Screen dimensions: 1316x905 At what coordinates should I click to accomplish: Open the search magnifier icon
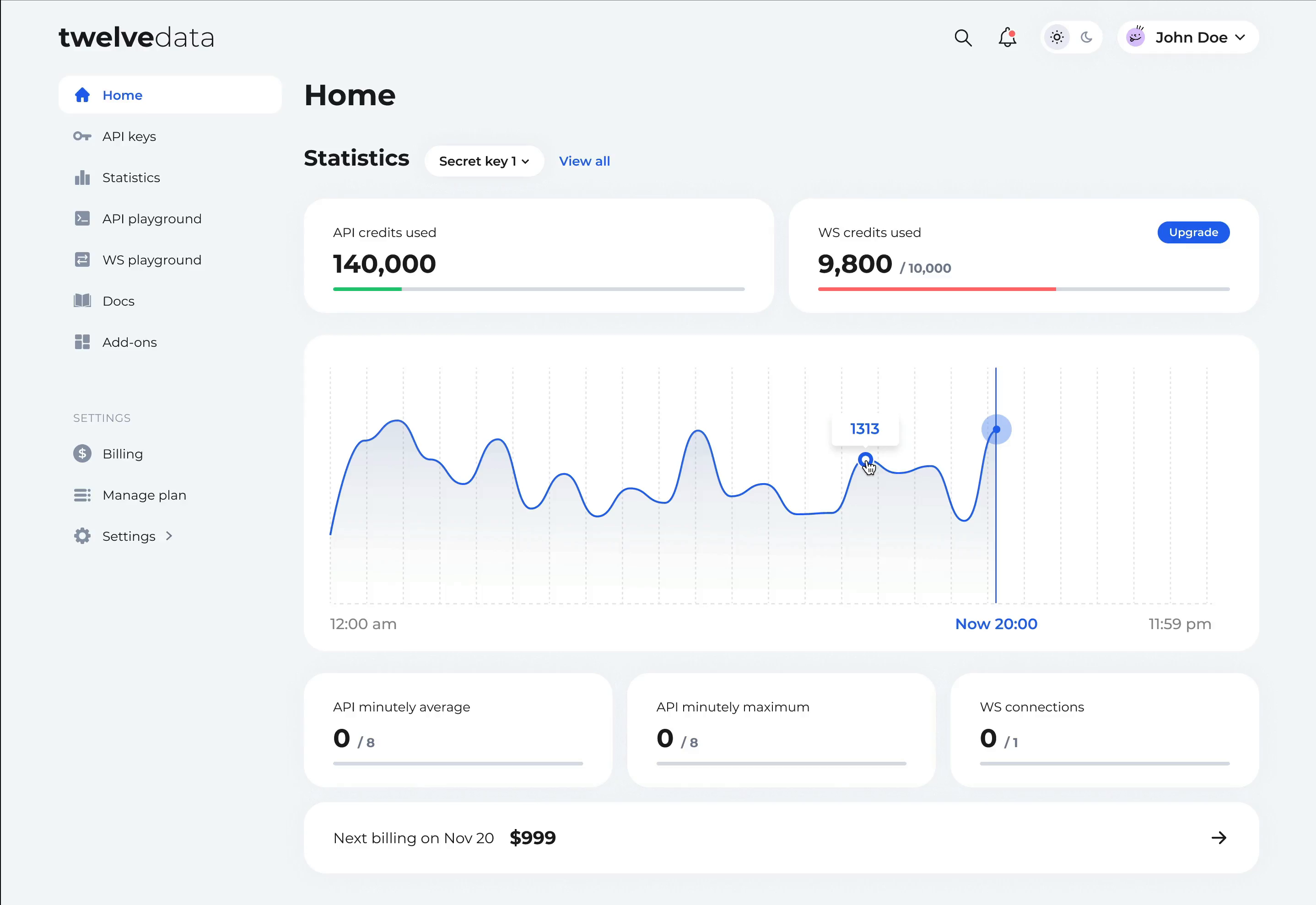point(963,38)
